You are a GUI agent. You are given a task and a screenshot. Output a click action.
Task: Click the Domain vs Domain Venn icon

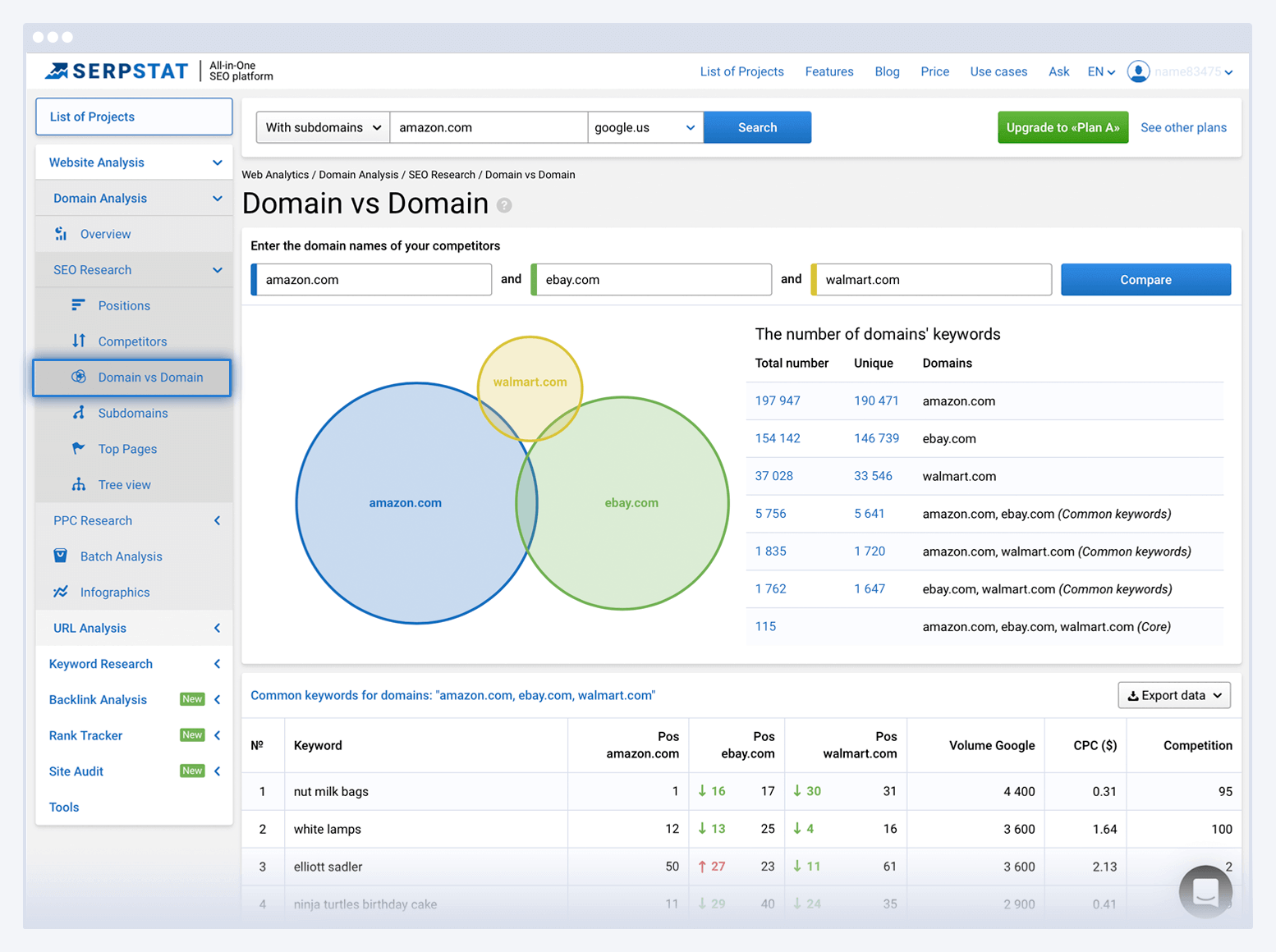79,377
